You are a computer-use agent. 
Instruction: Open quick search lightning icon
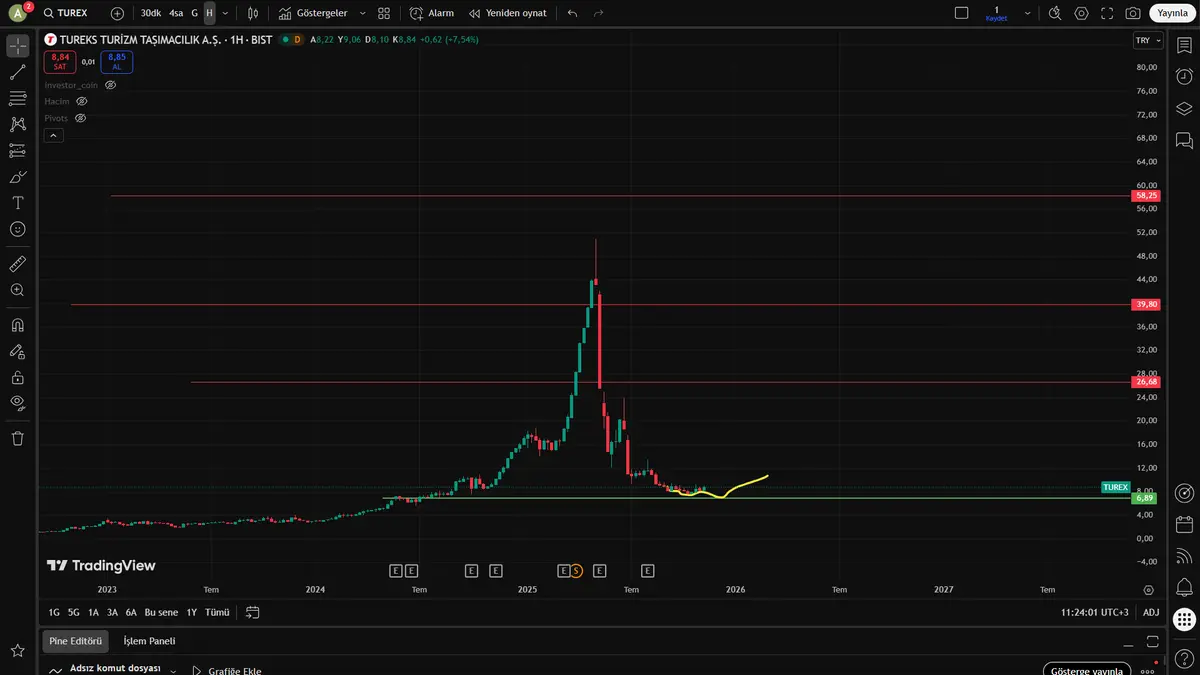tap(1056, 13)
